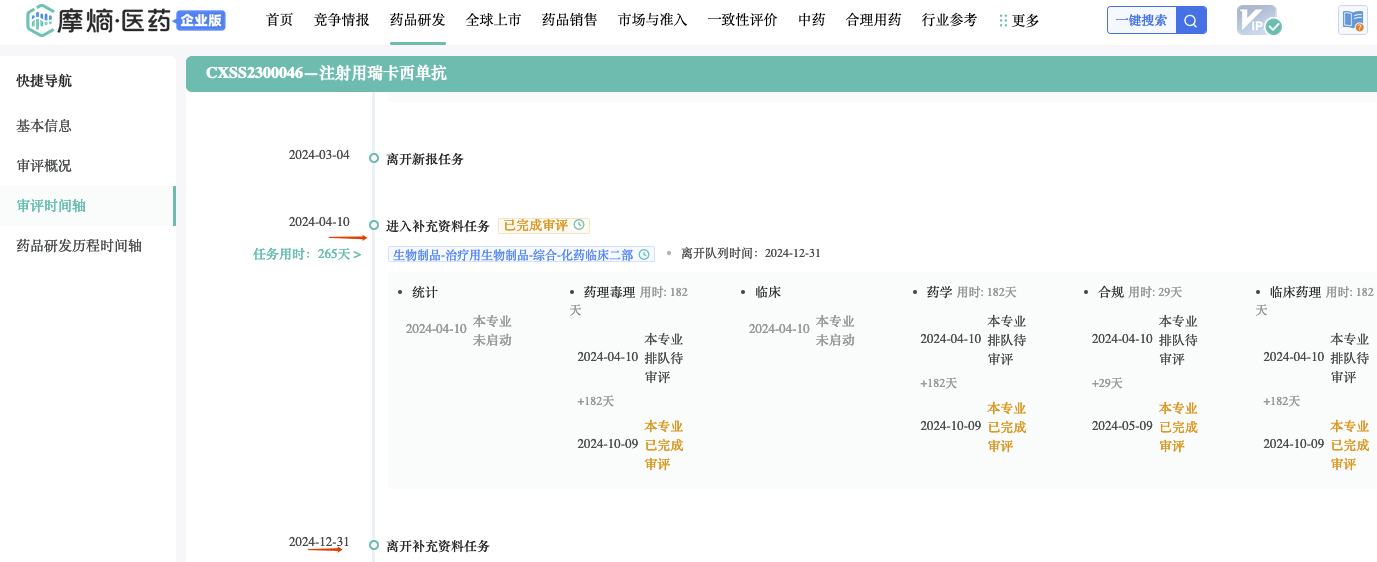Click the 一键搜索 search field
The width and height of the screenshot is (1377, 562).
pos(1141,20)
